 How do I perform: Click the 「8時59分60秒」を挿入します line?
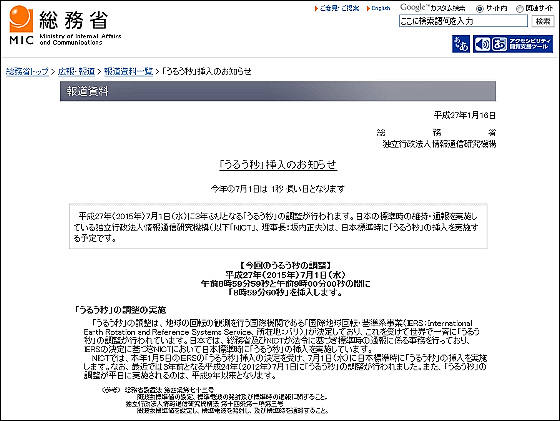(x=285, y=292)
